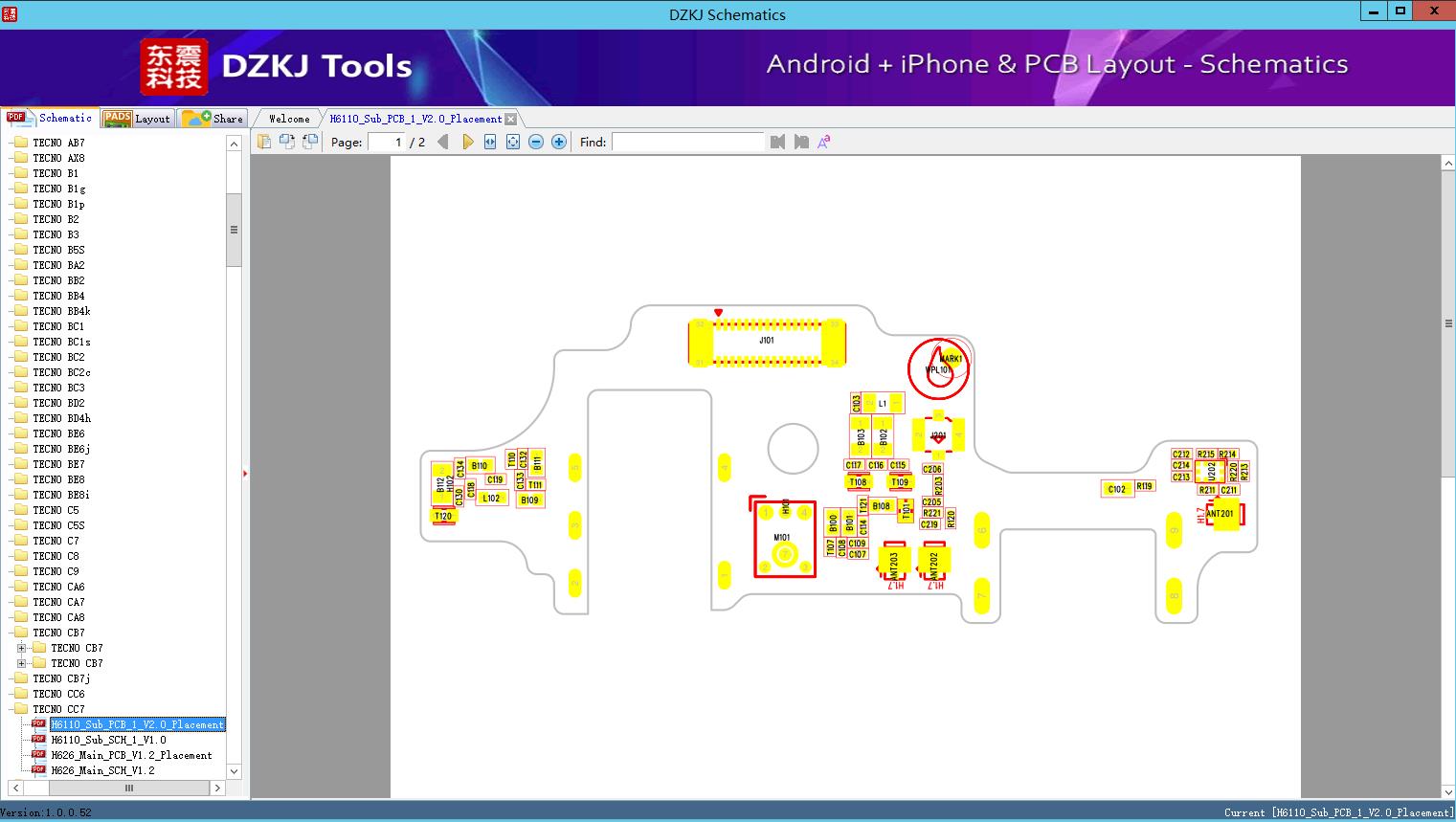Focus the Find search box
The height and width of the screenshot is (822, 1456).
coord(688,142)
